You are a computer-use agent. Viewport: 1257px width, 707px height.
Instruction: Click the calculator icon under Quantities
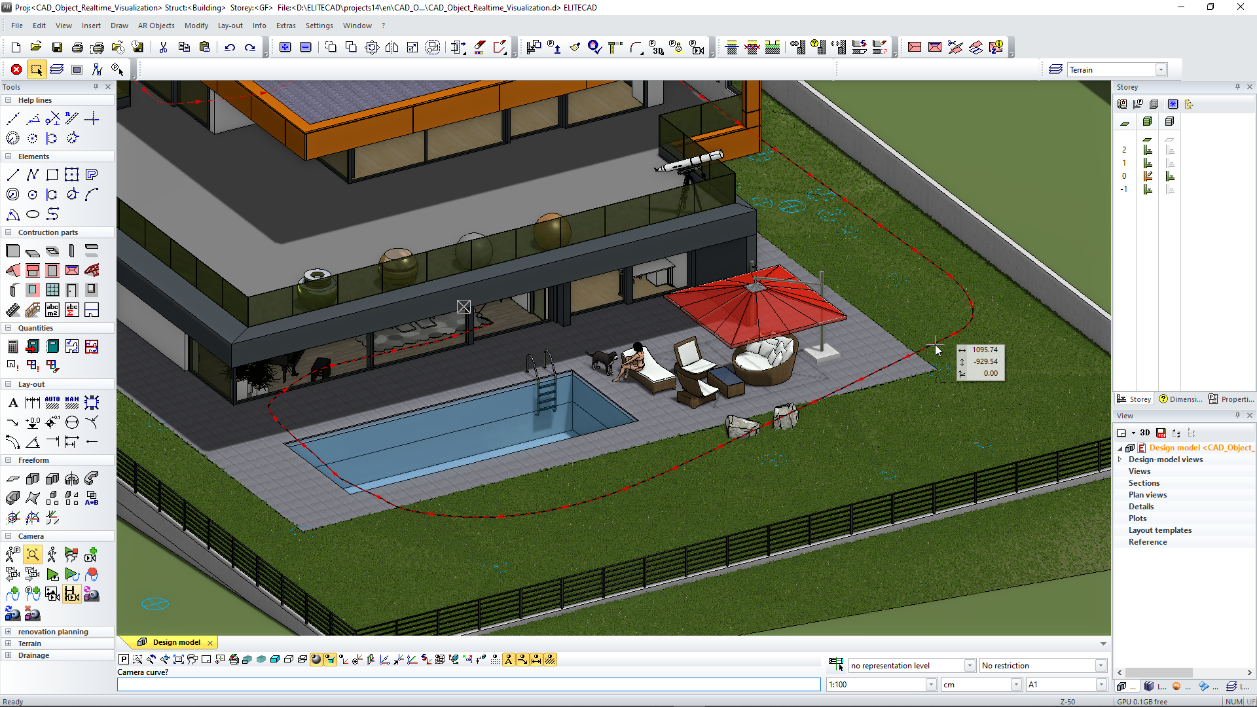[13, 346]
